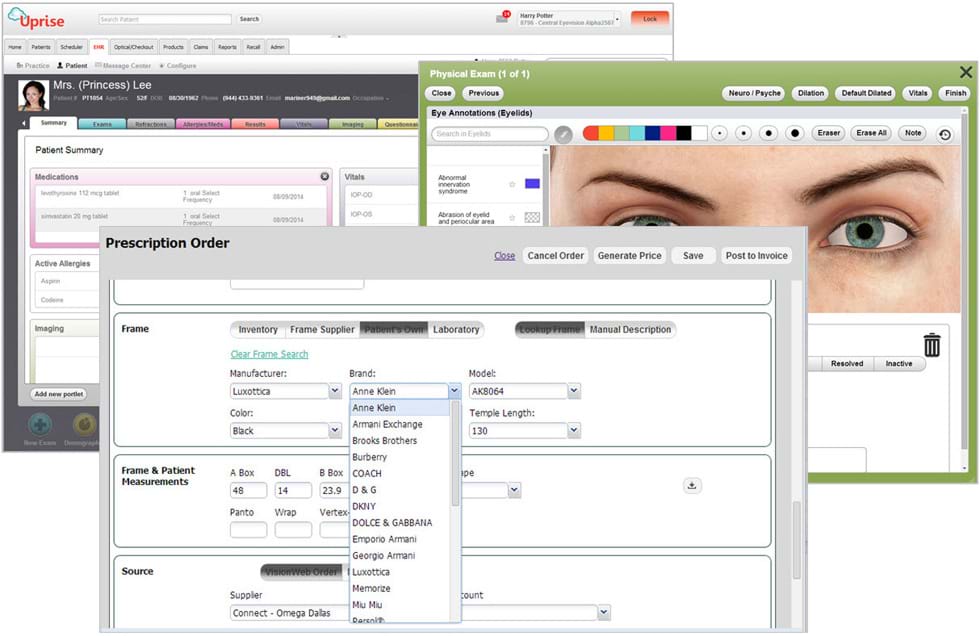980x636 pixels.
Task: Pick the navy blue annotation color
Action: (652, 133)
